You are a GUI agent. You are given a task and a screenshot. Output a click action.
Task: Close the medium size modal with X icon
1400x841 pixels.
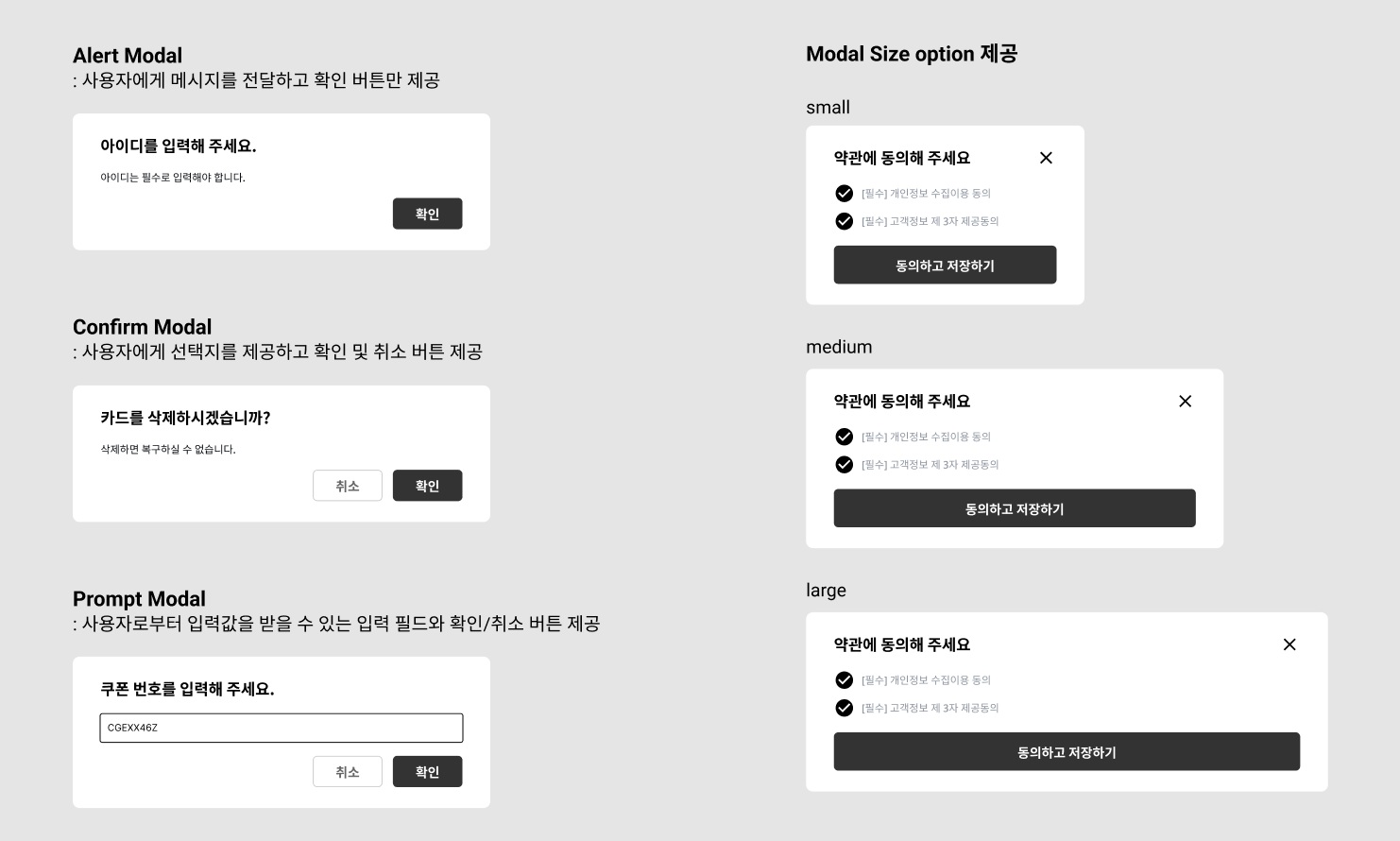pos(1185,401)
